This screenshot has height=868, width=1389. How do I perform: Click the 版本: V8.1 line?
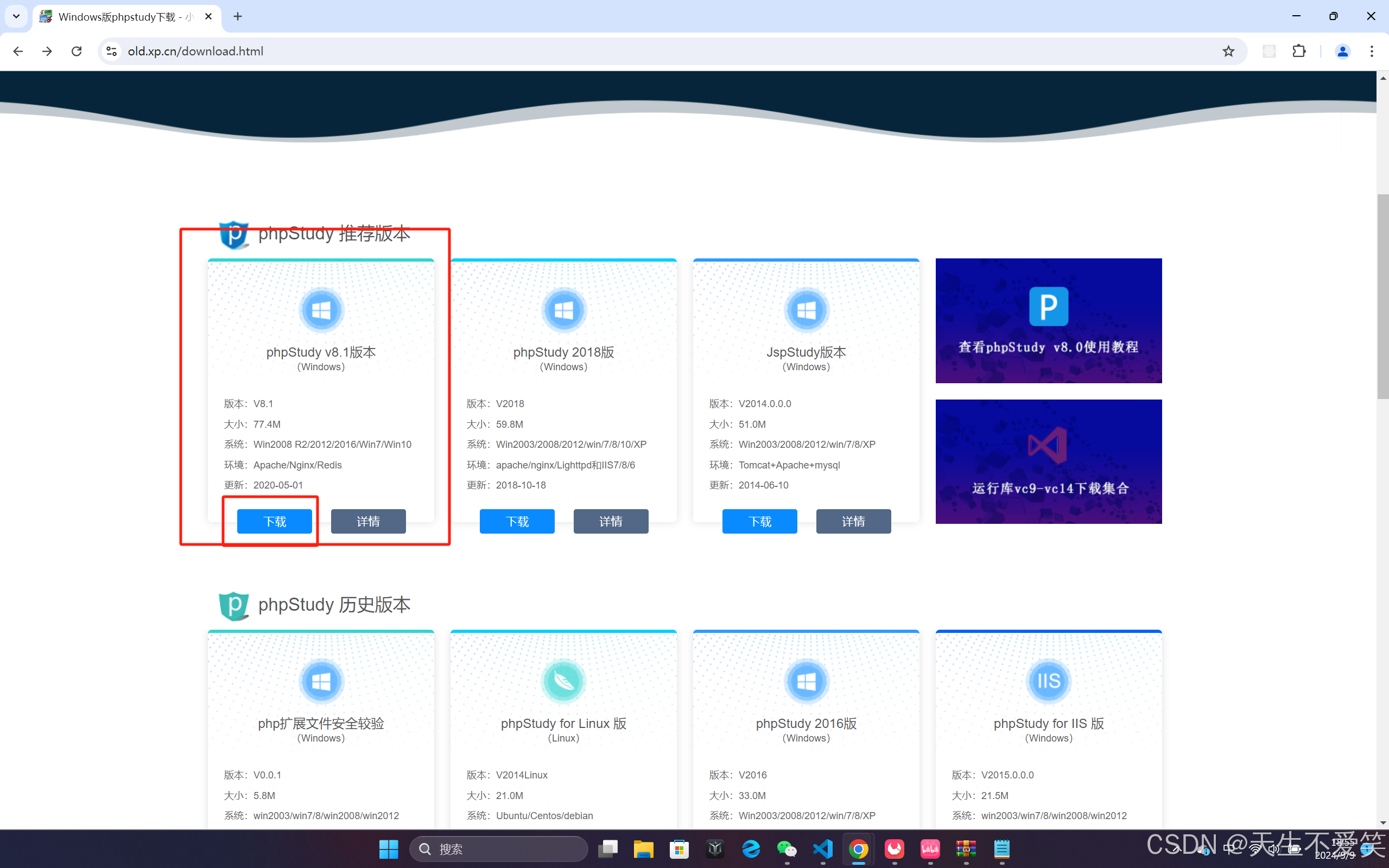pyautogui.click(x=249, y=404)
